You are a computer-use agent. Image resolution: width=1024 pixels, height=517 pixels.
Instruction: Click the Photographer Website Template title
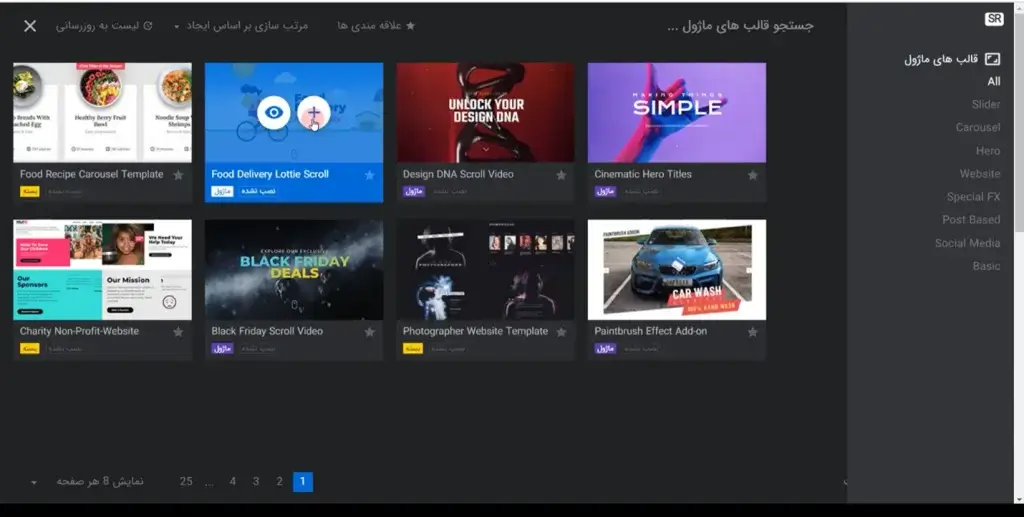pos(475,331)
